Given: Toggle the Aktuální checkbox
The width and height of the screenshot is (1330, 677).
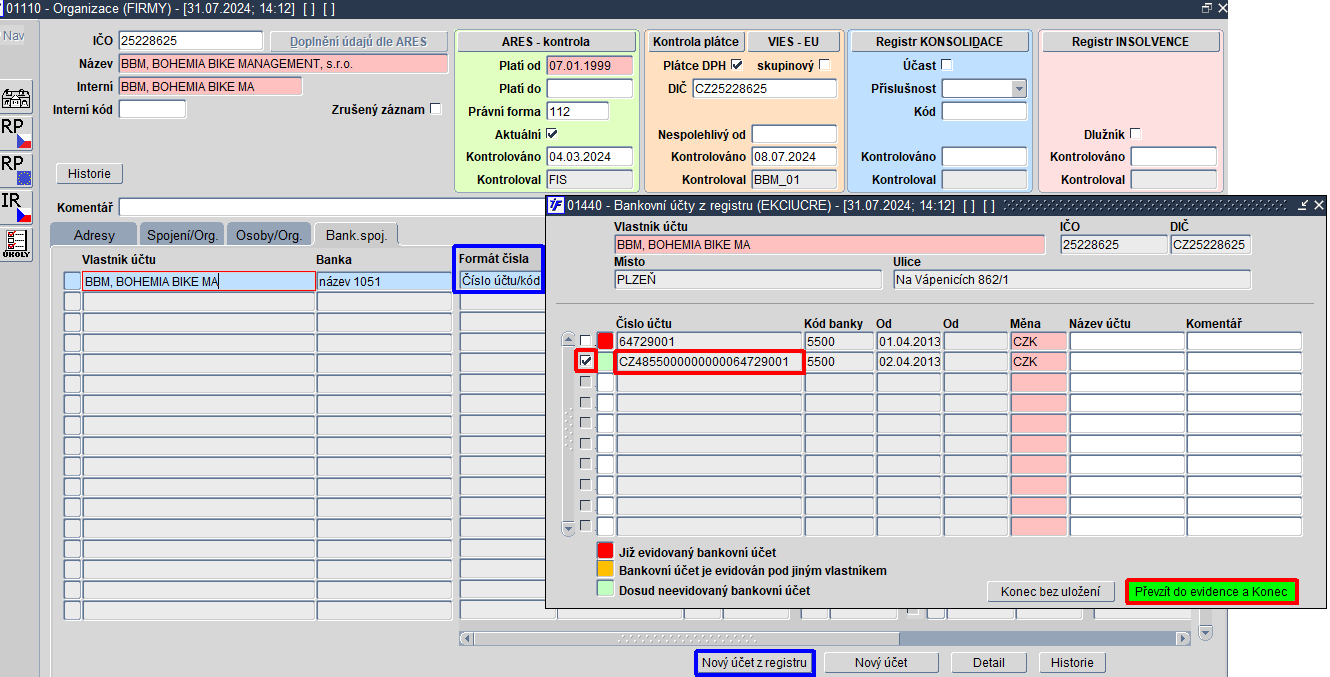Looking at the screenshot, I should coord(552,134).
